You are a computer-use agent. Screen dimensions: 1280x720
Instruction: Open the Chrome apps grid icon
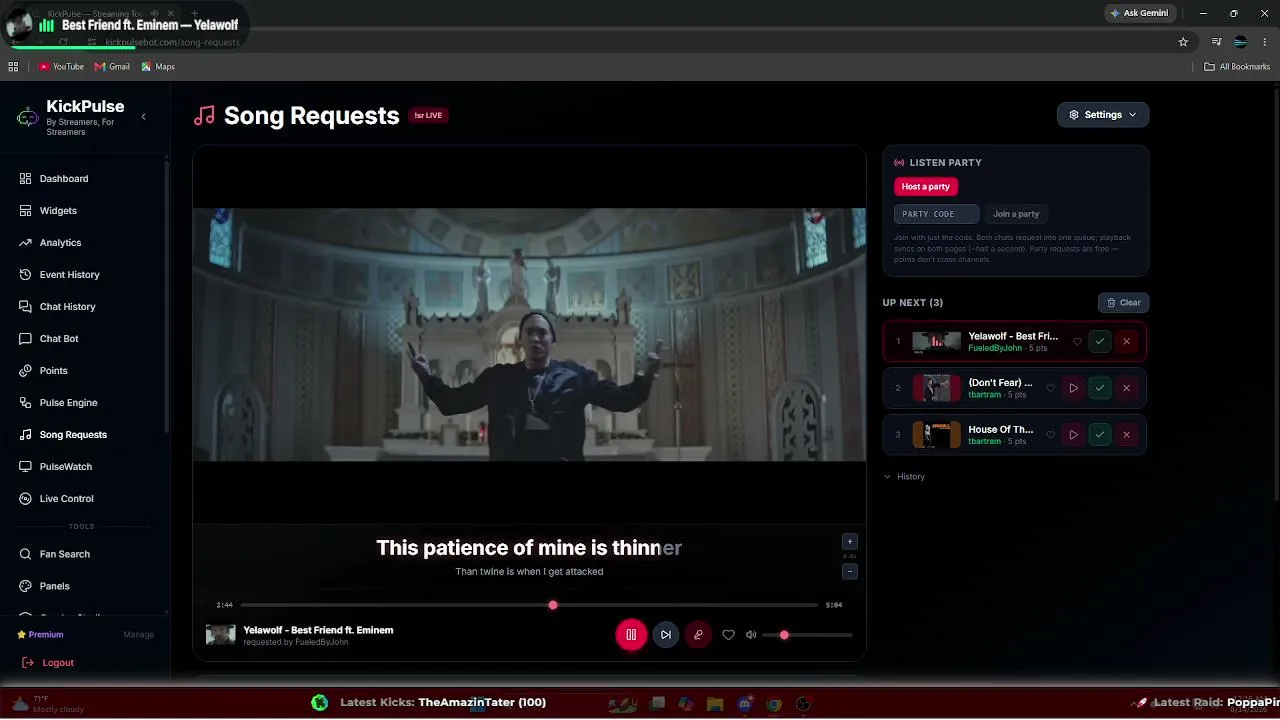point(13,67)
